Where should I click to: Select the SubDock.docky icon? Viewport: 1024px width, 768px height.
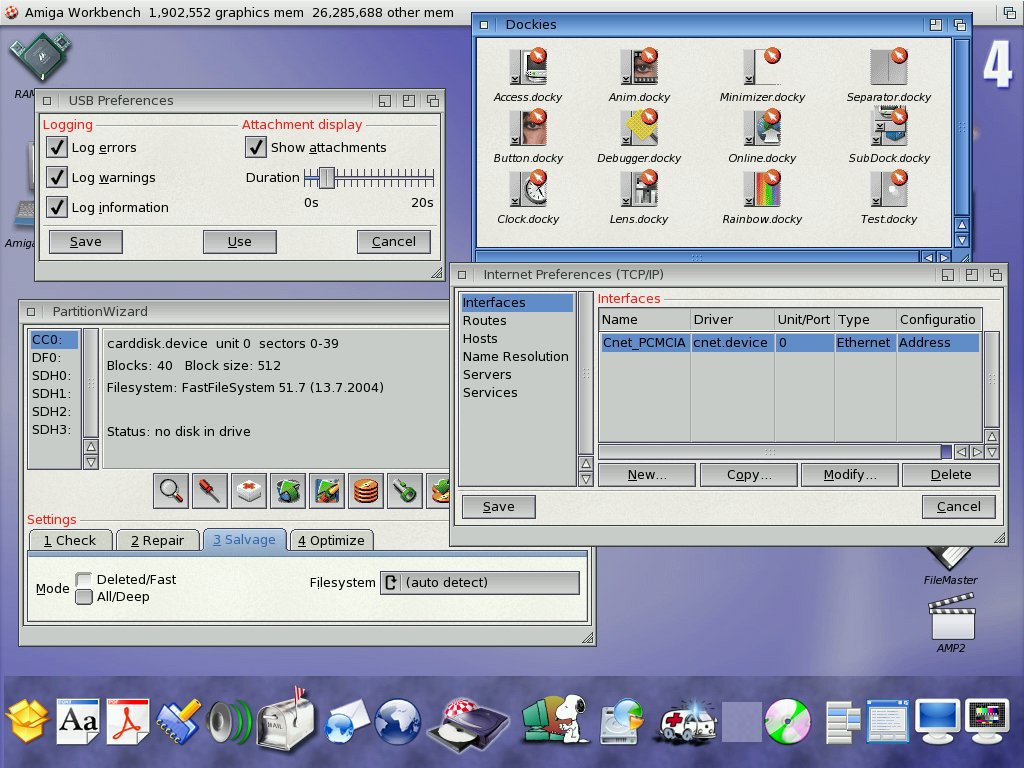click(x=889, y=127)
